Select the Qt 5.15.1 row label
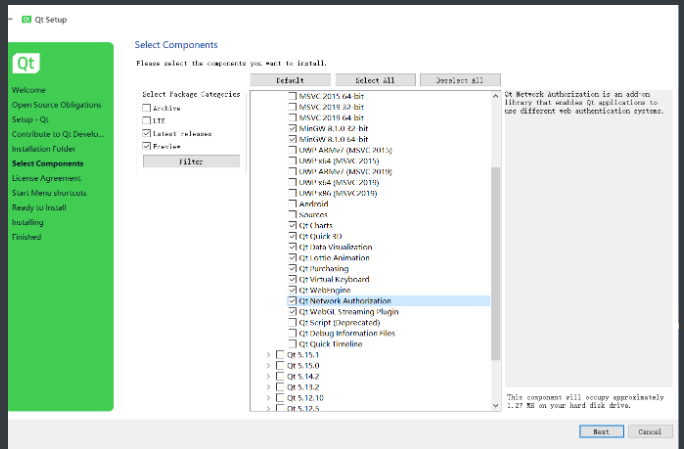This screenshot has height=449, width=684. pos(303,355)
